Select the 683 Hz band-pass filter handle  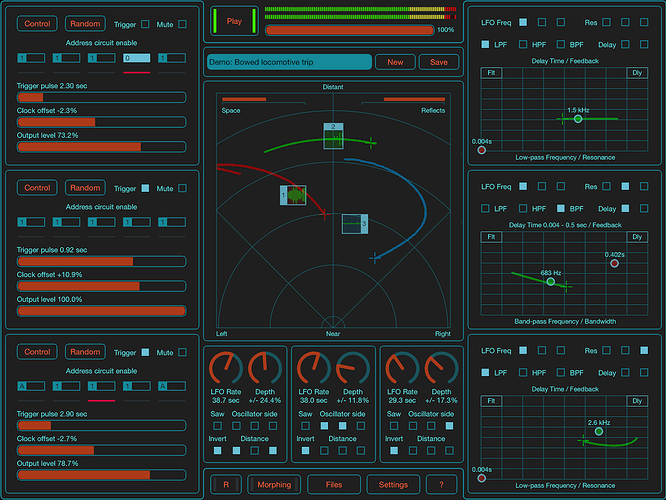tap(551, 282)
